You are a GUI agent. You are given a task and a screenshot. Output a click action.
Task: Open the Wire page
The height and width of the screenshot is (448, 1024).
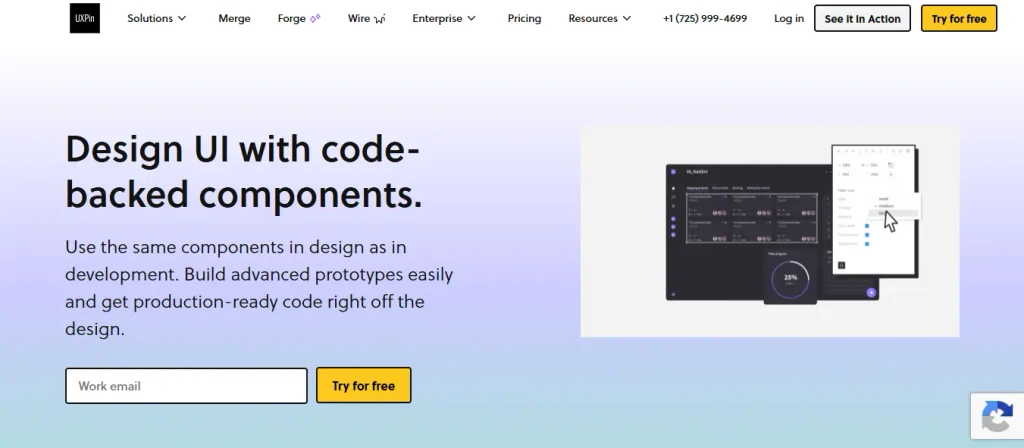(x=366, y=18)
